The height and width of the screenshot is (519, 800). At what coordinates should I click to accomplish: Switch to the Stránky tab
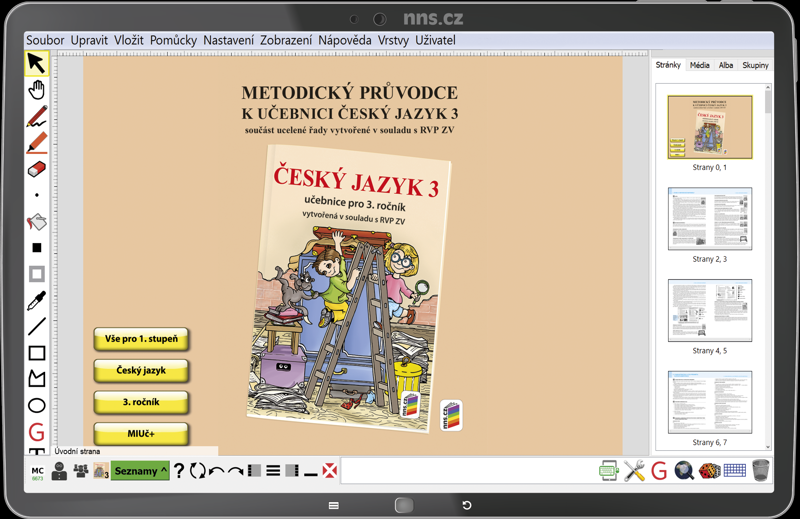pos(668,65)
